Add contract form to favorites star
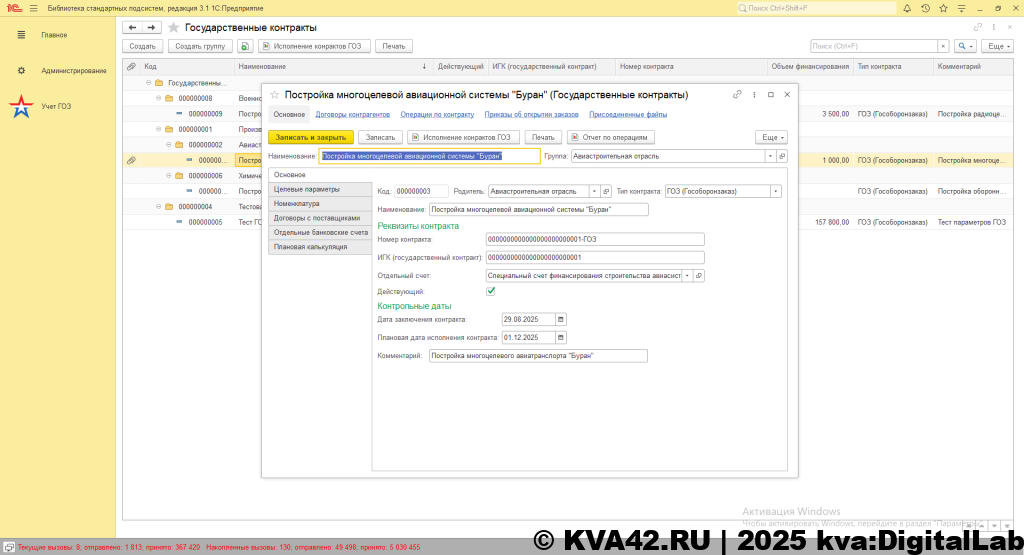 (x=275, y=95)
